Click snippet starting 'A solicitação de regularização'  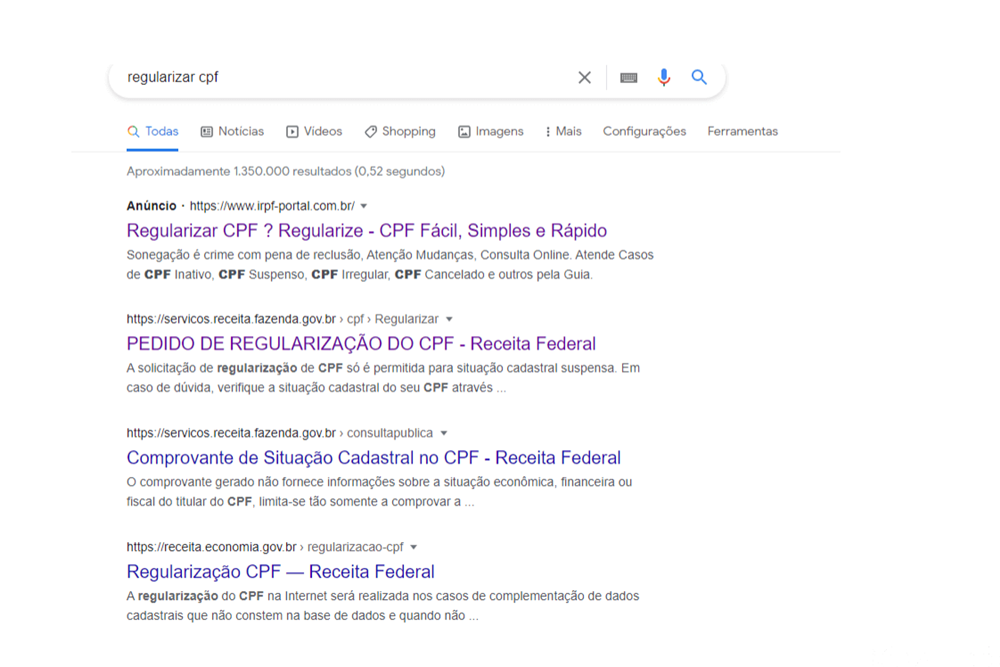pyautogui.click(x=383, y=377)
